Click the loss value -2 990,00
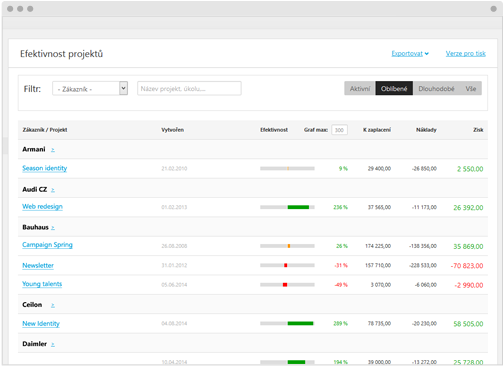 tap(469, 285)
